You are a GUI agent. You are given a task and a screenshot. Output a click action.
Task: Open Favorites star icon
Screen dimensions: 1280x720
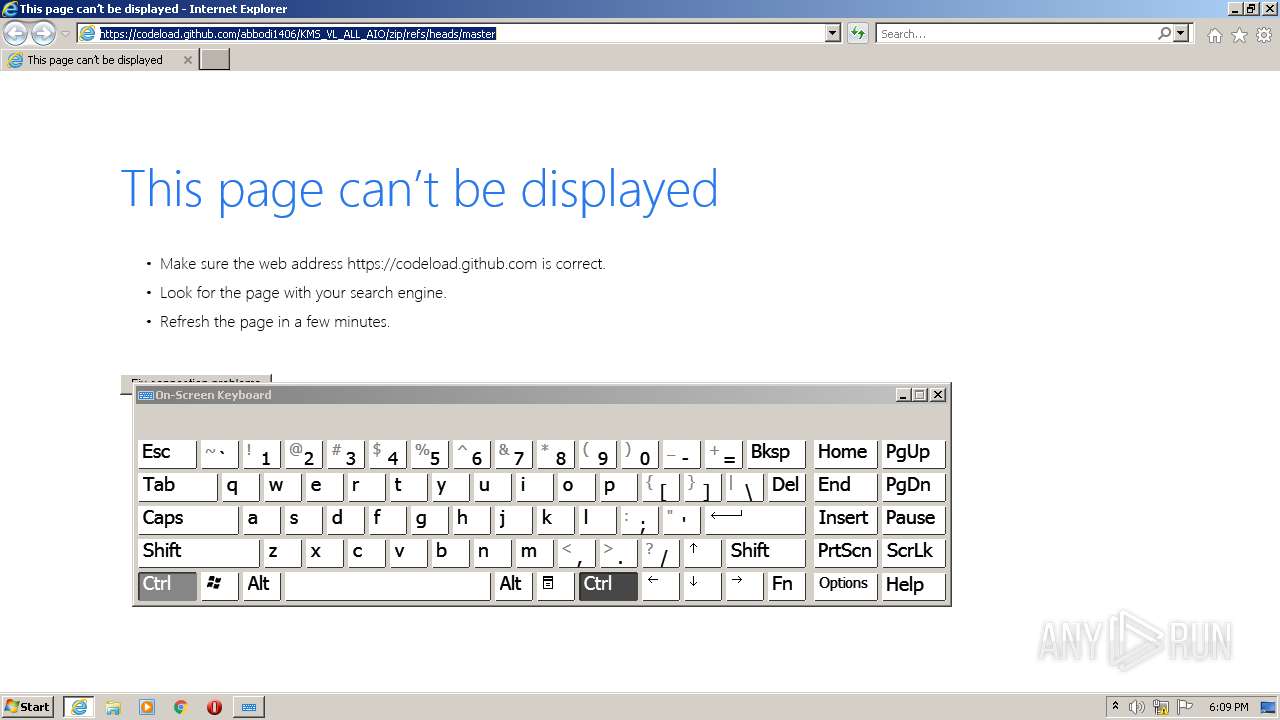click(1239, 35)
